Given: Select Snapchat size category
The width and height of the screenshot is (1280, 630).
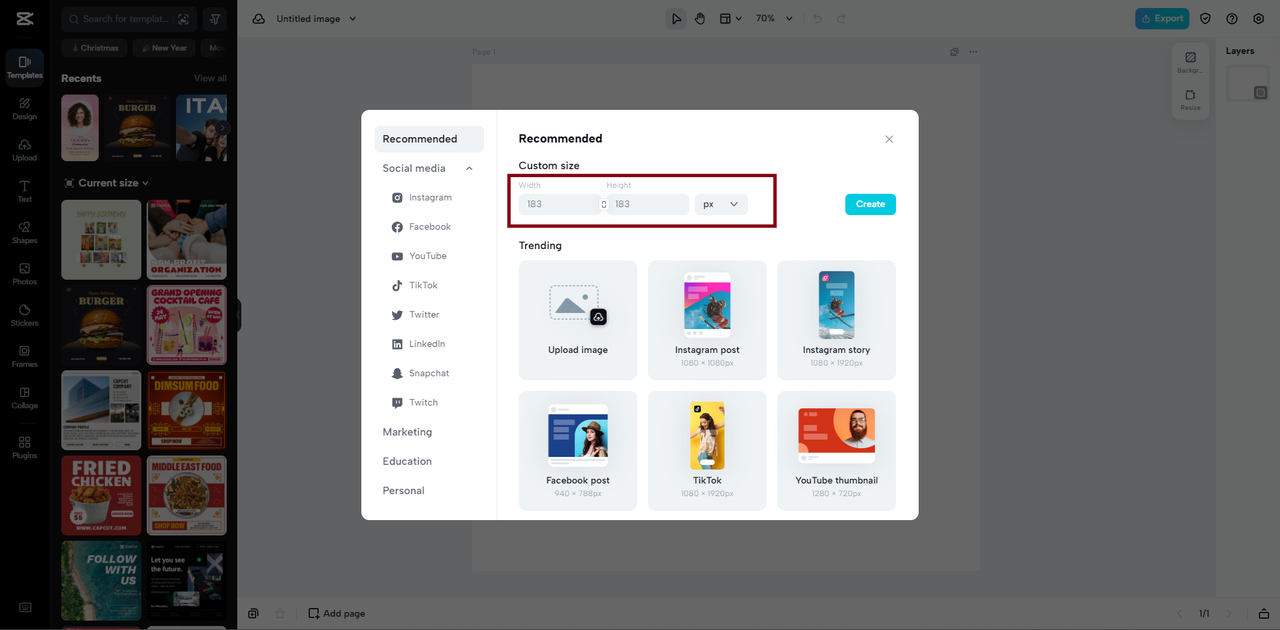Looking at the screenshot, I should coord(421,373).
